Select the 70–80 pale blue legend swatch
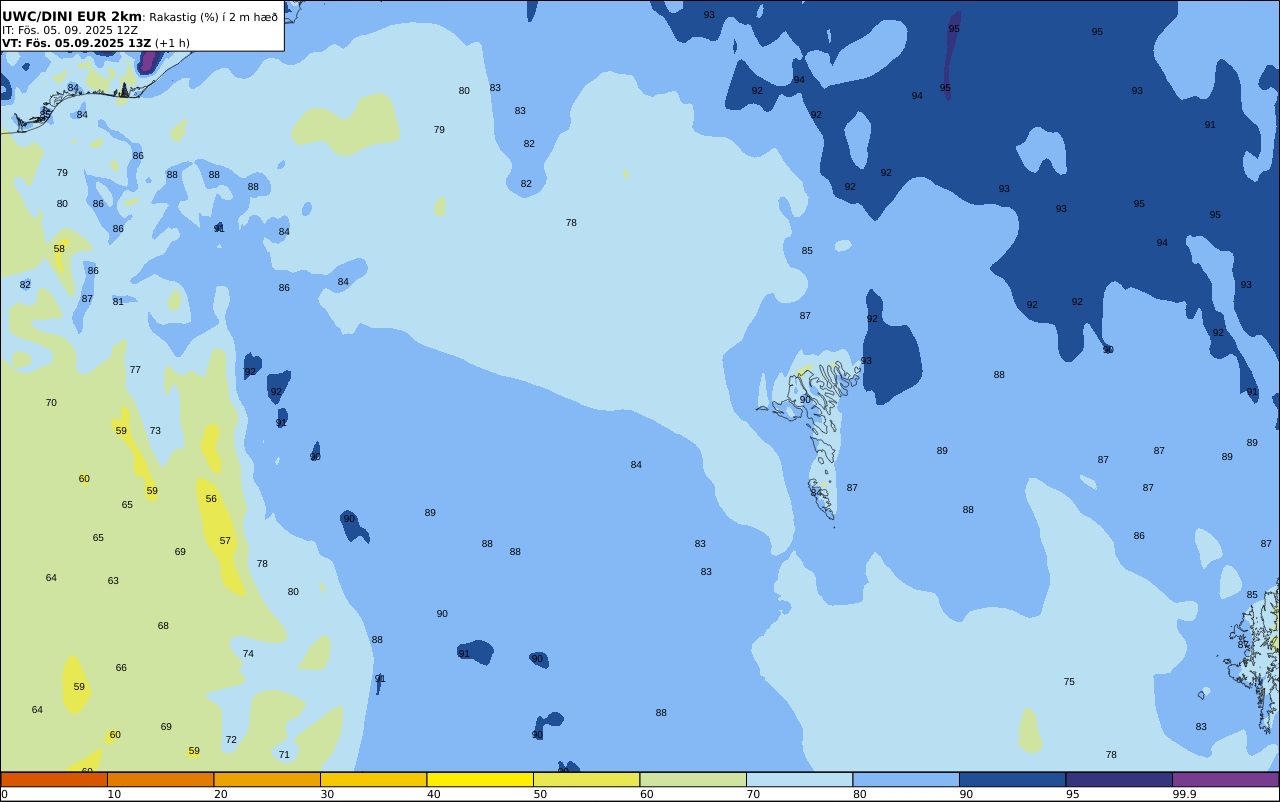 (x=799, y=779)
